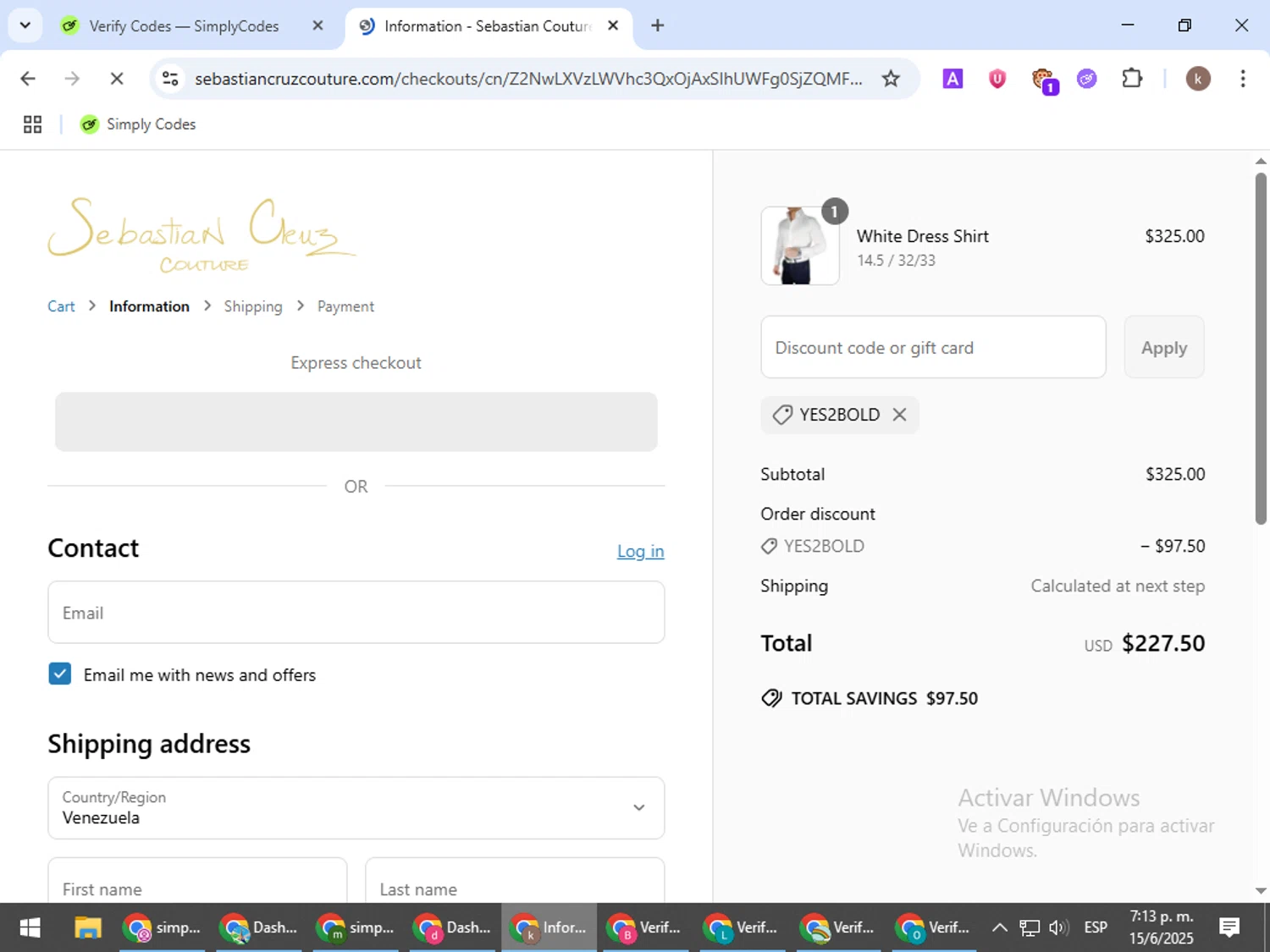1270x952 pixels.
Task: Open the purple A extension
Action: click(x=952, y=79)
